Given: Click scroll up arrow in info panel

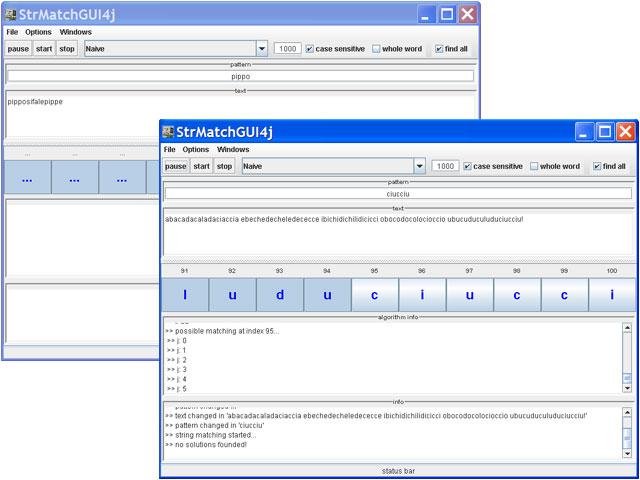Looking at the screenshot, I should coord(627,412).
